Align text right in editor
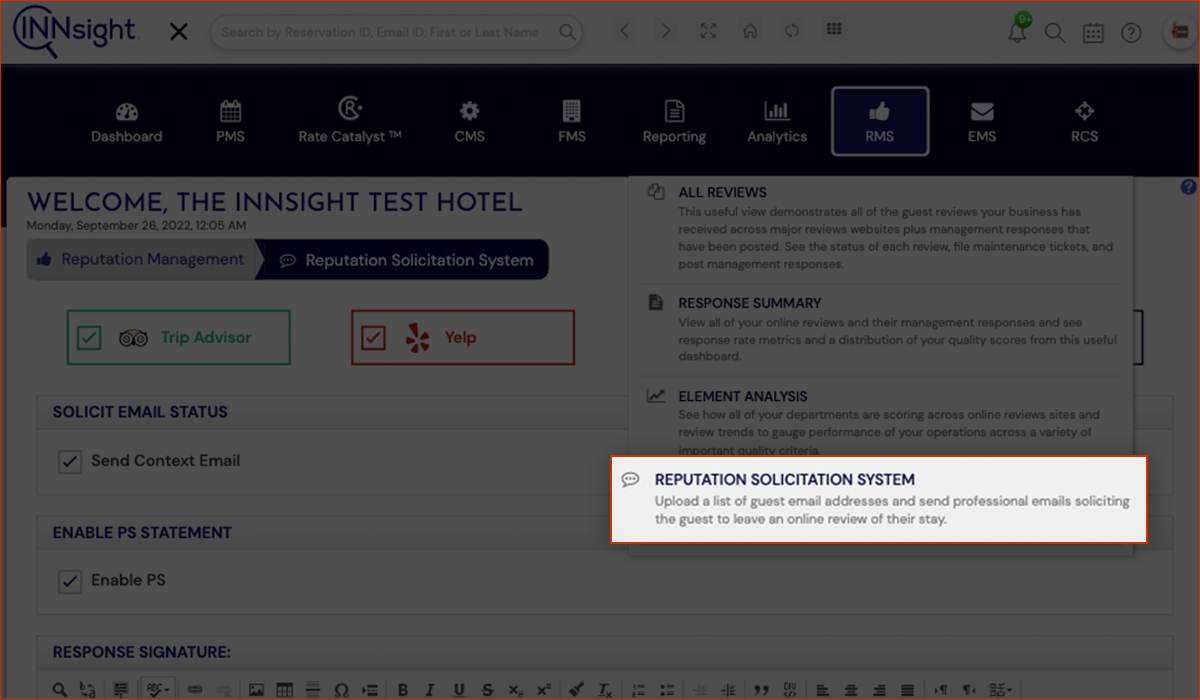The width and height of the screenshot is (1200, 700). (878, 689)
